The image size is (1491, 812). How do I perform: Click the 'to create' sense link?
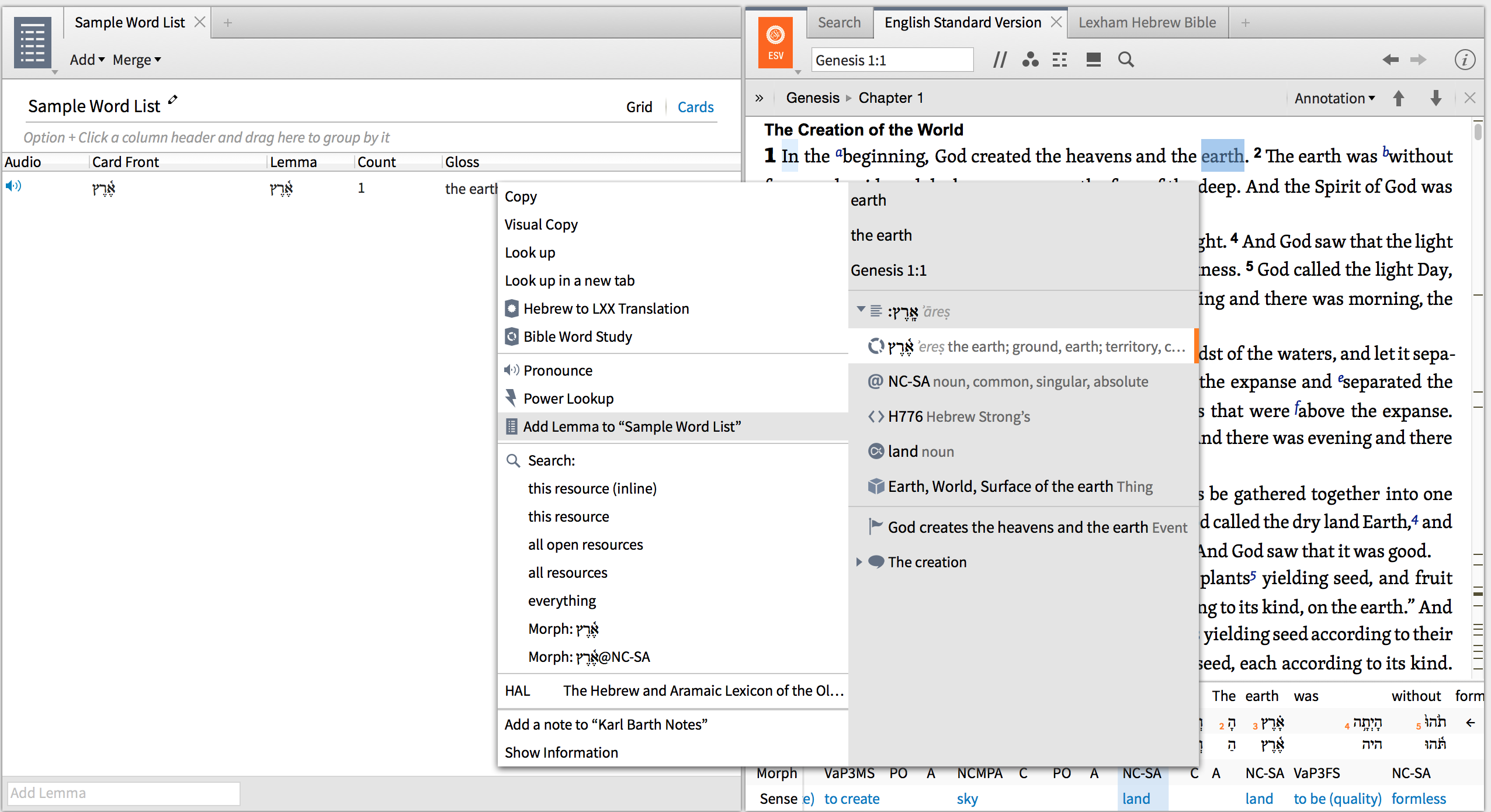point(851,799)
